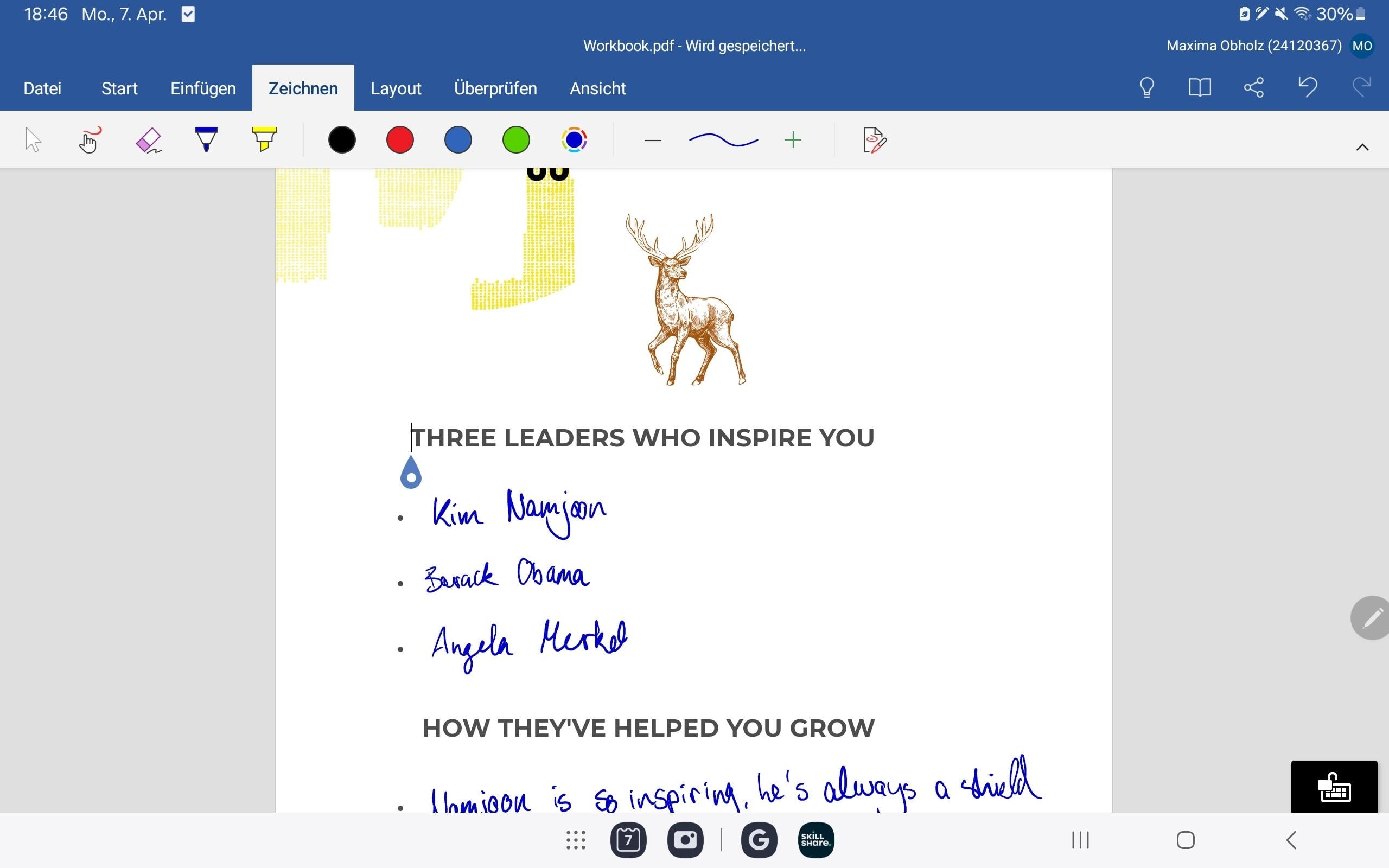The width and height of the screenshot is (1389, 868).
Task: Open the more colors wheel
Action: pos(574,140)
